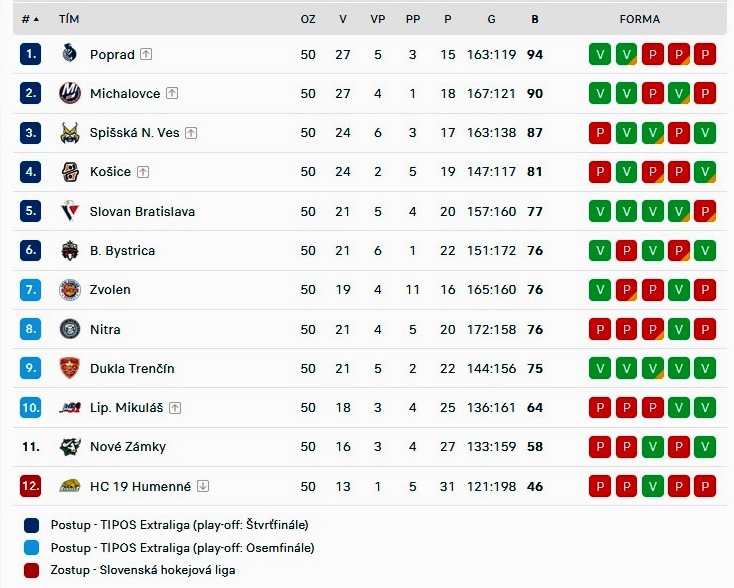734x588 pixels.
Task: Open the Nitra team page link
Action: pos(105,330)
